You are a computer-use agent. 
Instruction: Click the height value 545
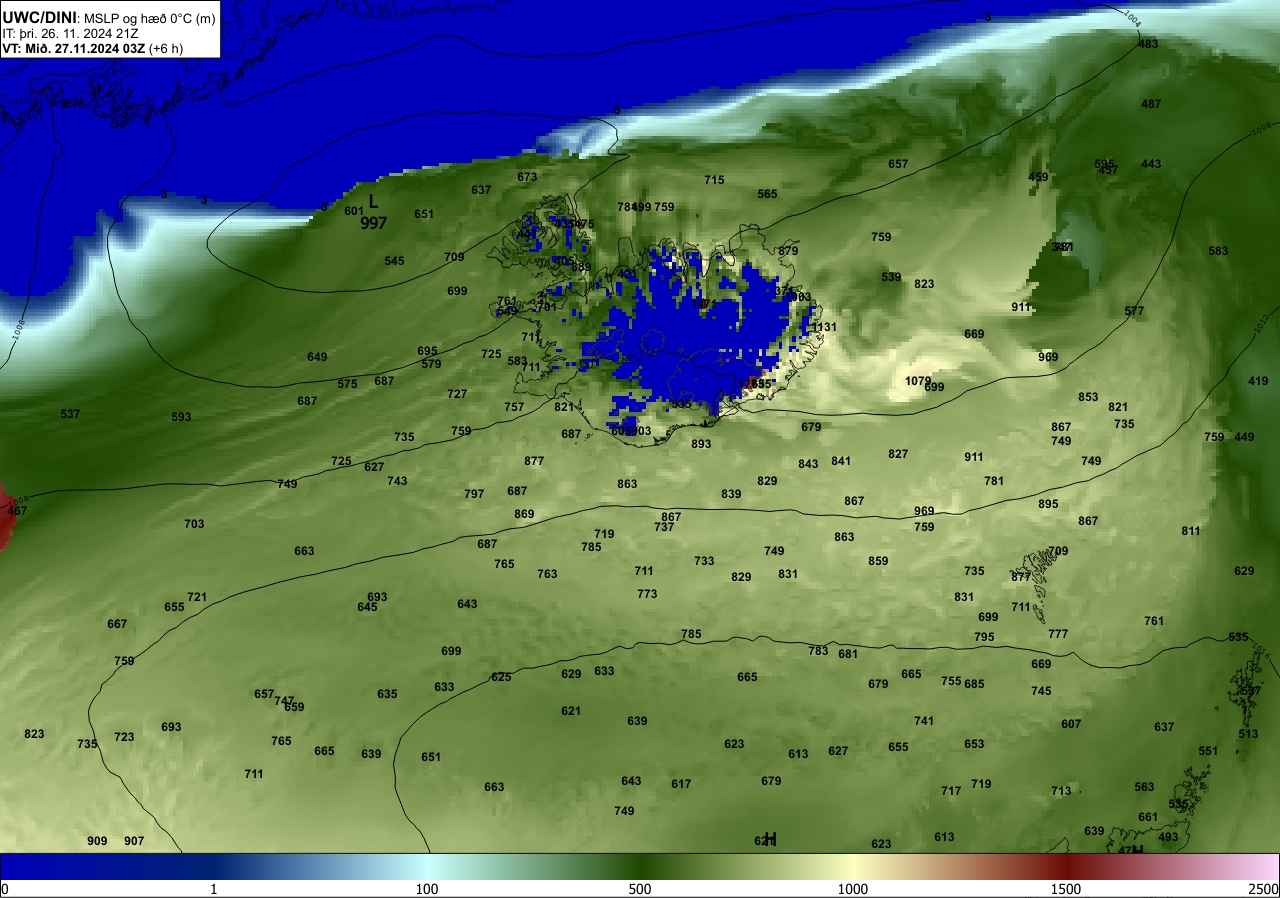point(394,261)
